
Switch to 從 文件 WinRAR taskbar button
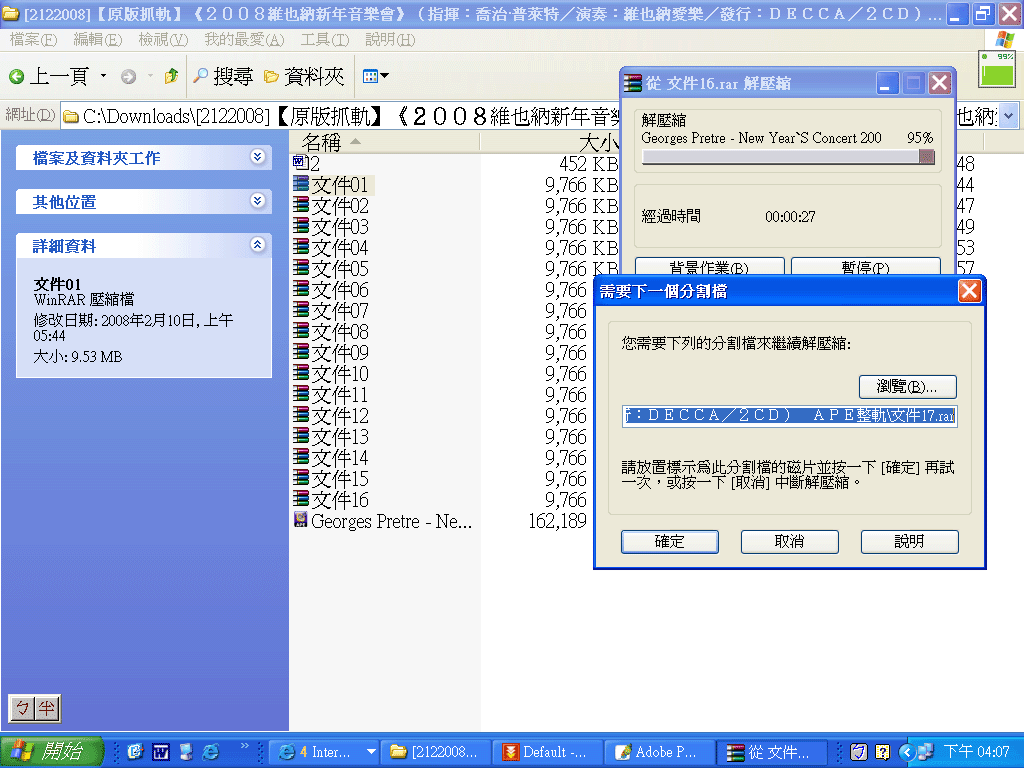(x=772, y=752)
